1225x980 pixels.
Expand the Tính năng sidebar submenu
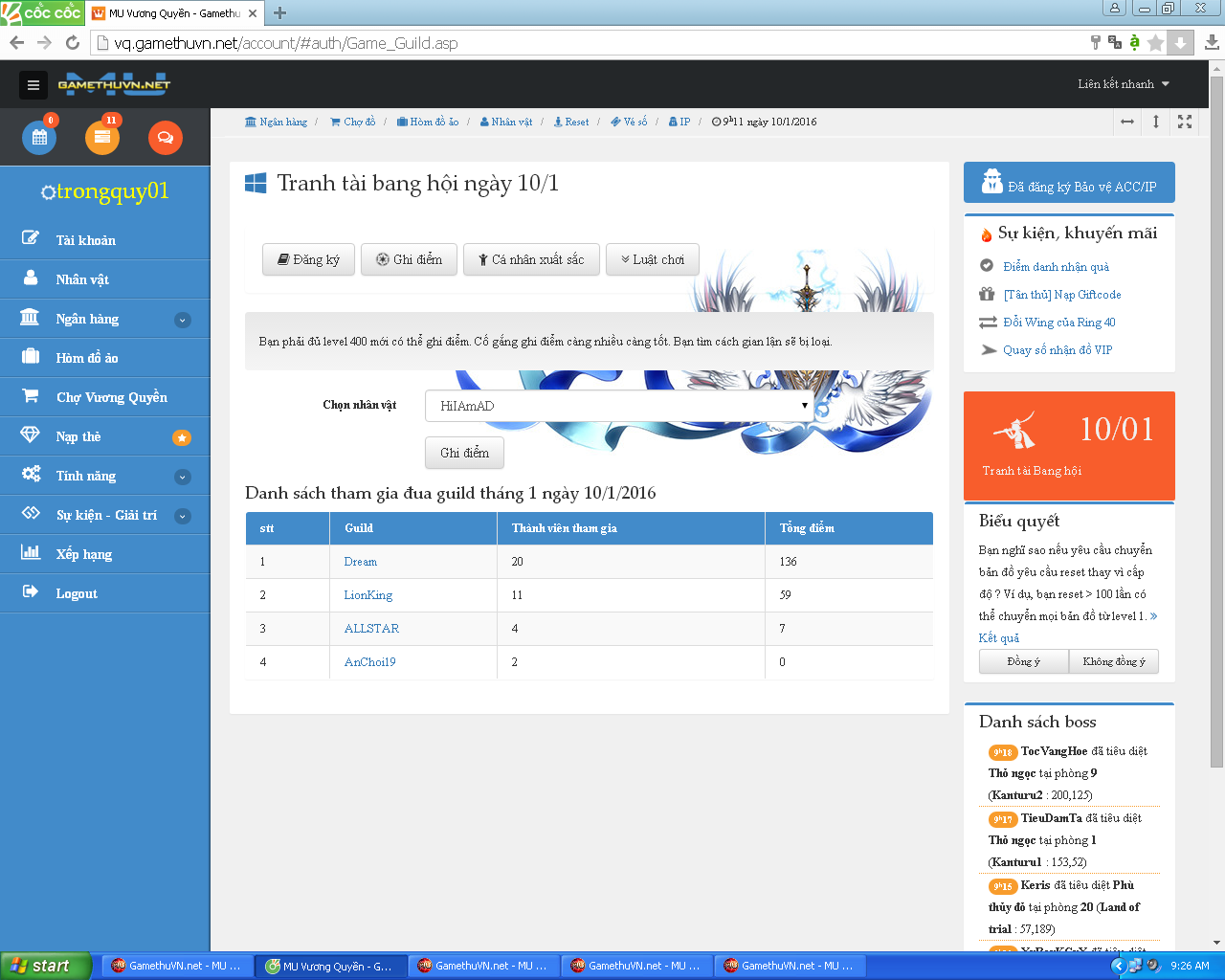pos(182,477)
